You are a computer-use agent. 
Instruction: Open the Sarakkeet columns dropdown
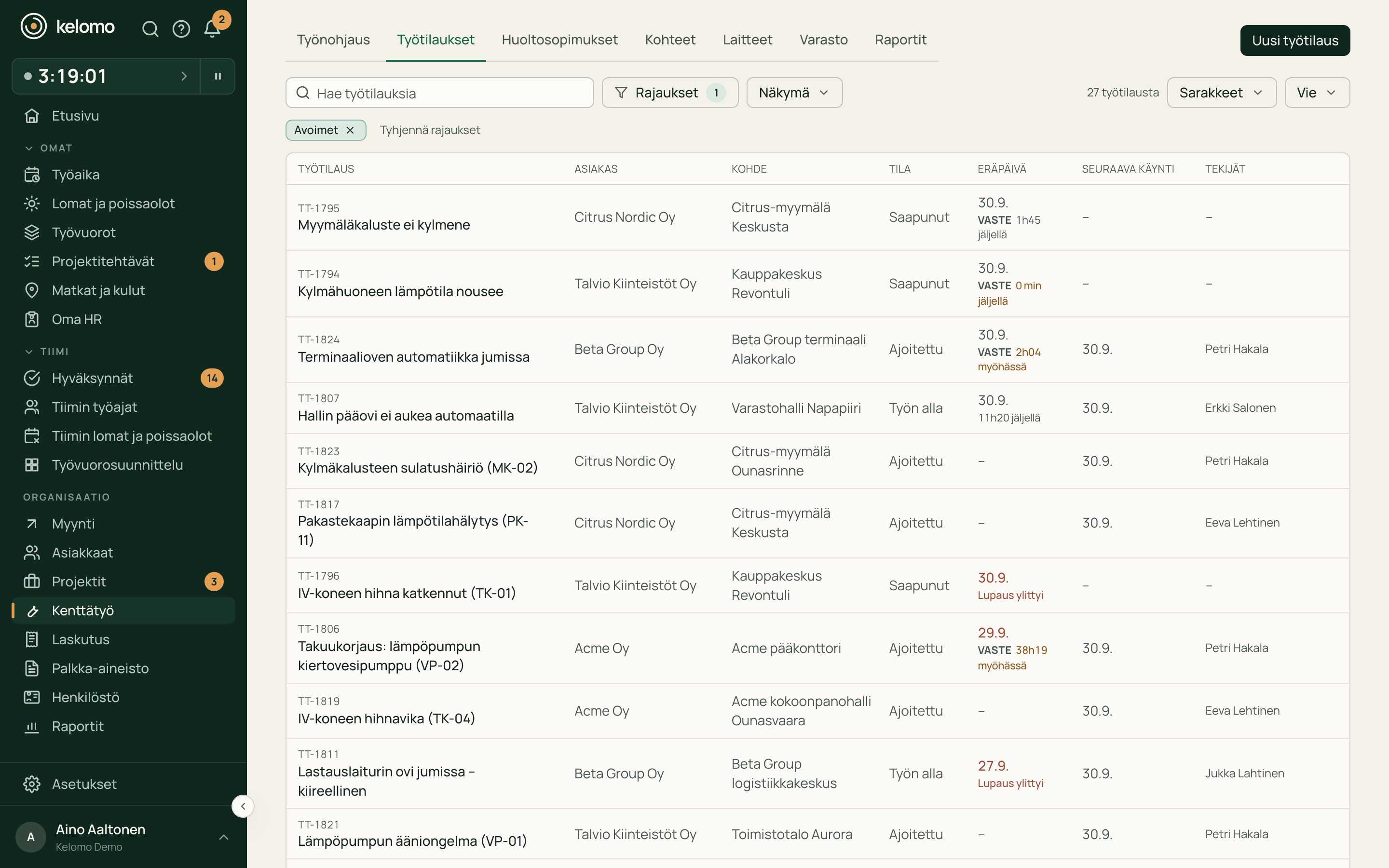click(1221, 93)
